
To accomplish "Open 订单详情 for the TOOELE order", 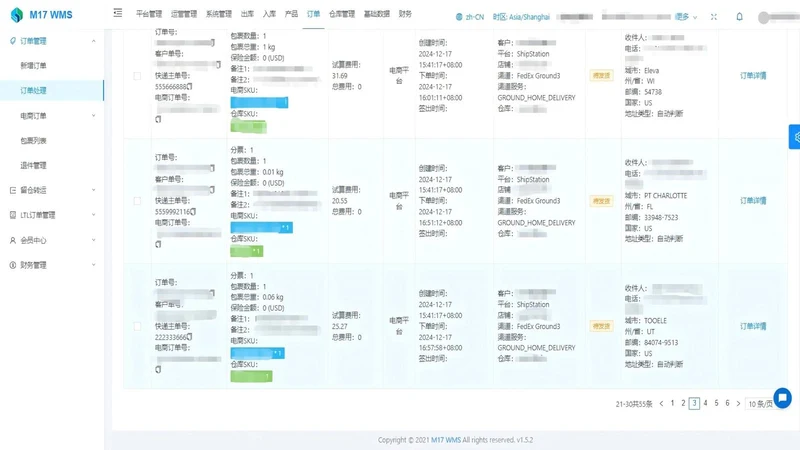I will [753, 326].
